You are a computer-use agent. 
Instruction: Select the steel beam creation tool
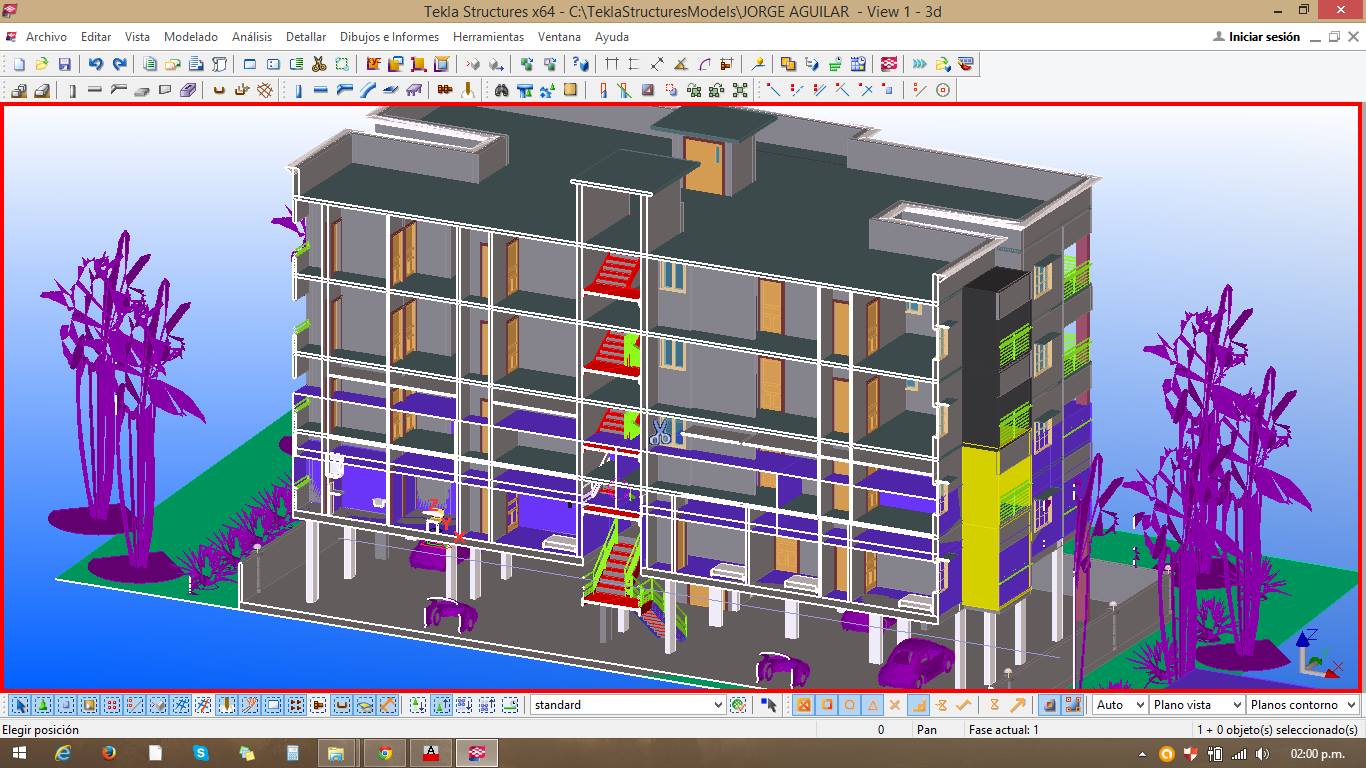321,90
